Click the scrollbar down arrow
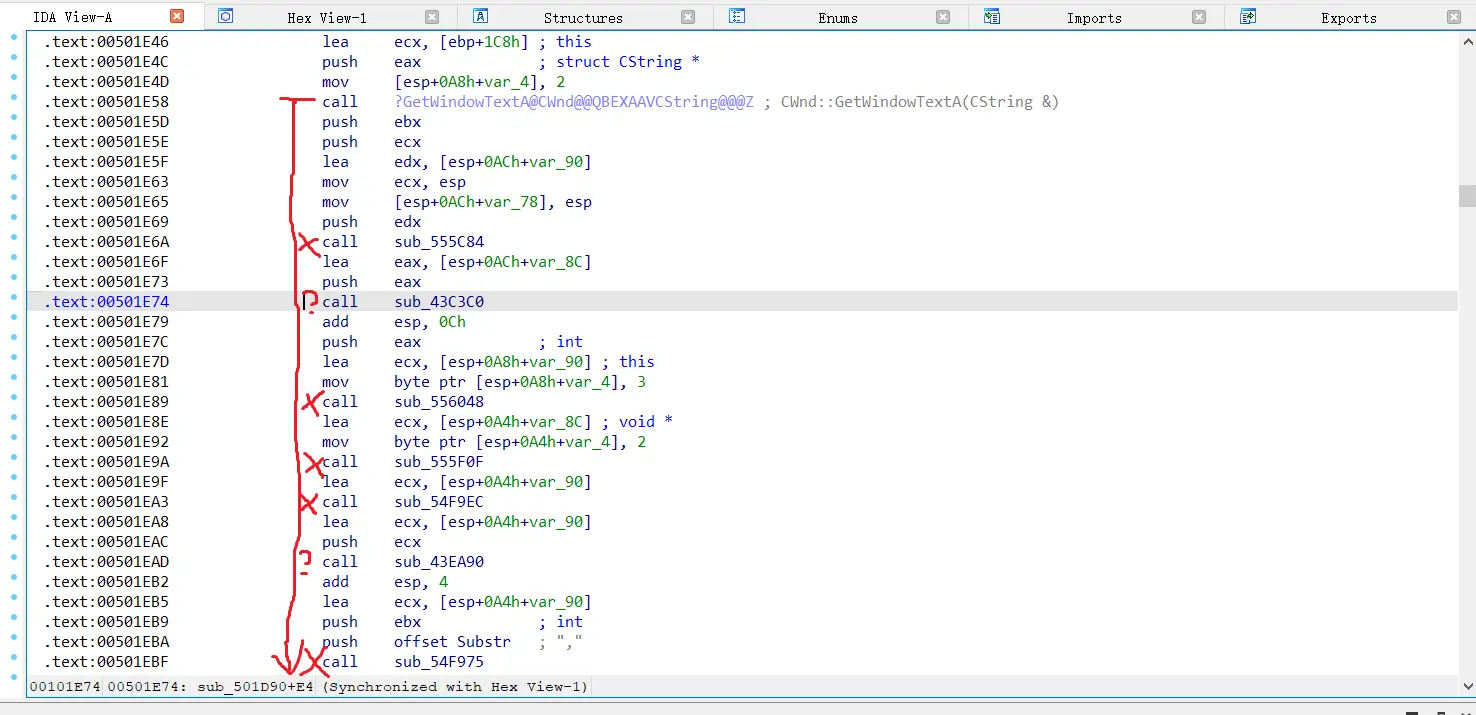The height and width of the screenshot is (715, 1476). pyautogui.click(x=1467, y=686)
